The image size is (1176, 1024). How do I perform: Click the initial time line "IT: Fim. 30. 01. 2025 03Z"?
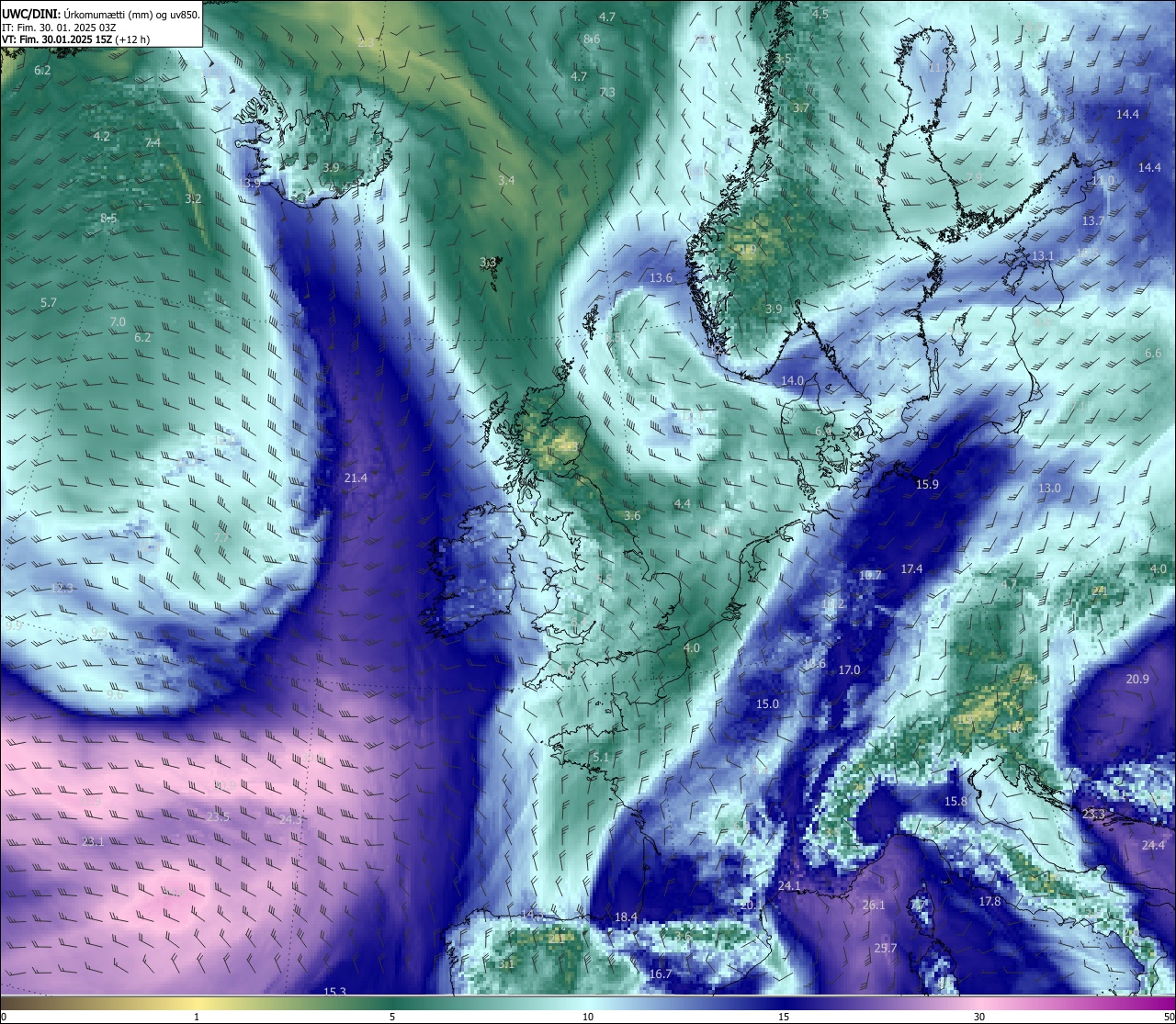pyautogui.click(x=59, y=28)
